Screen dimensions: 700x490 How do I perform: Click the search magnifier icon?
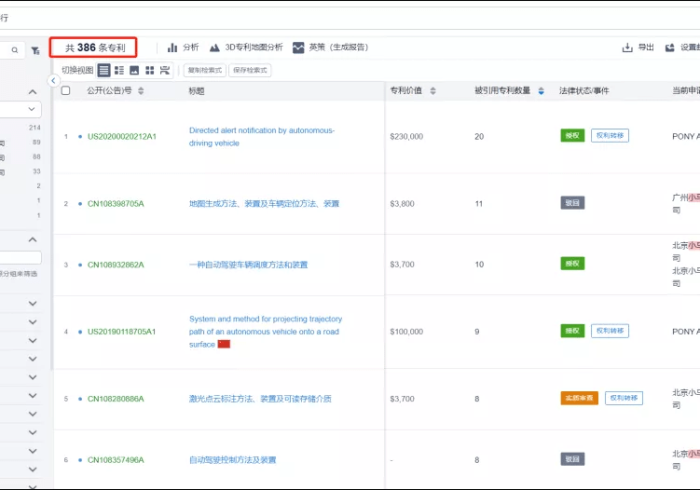click(15, 49)
